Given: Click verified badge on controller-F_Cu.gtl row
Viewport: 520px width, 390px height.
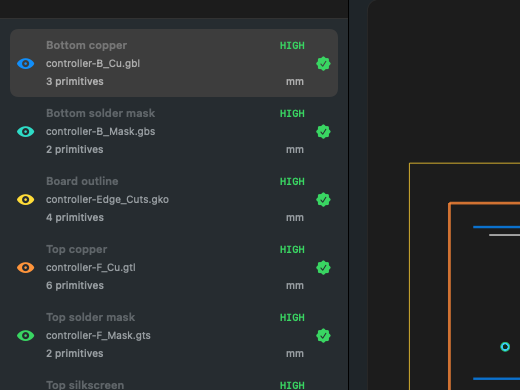Looking at the screenshot, I should click(323, 267).
